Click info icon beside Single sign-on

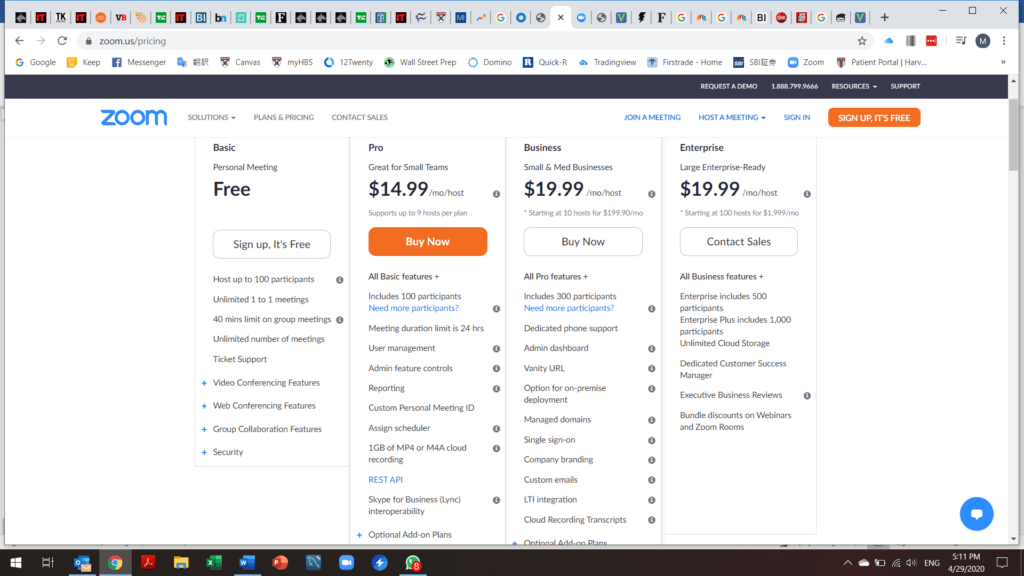652,440
